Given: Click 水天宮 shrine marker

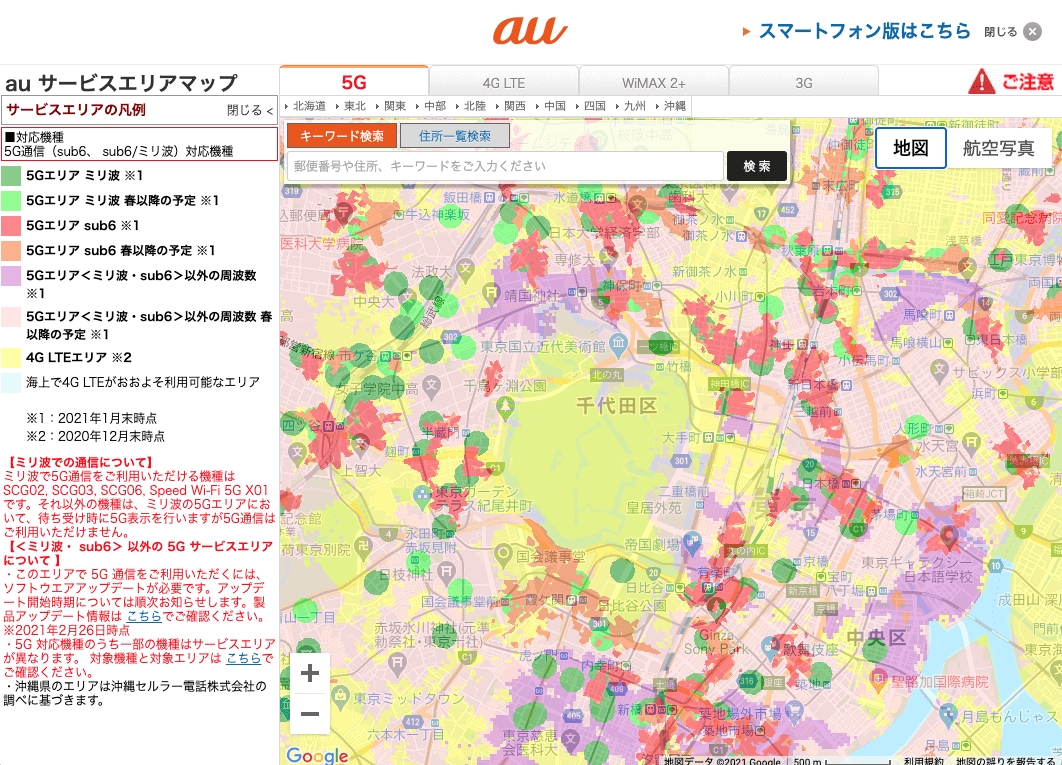Looking at the screenshot, I should coord(971,443).
